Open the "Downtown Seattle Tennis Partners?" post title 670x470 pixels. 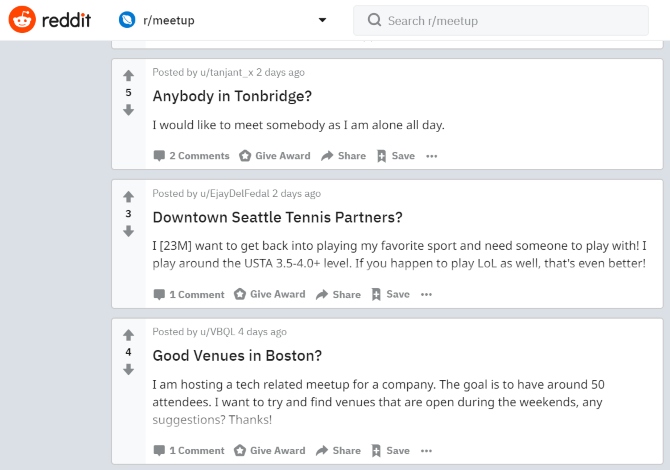click(277, 217)
